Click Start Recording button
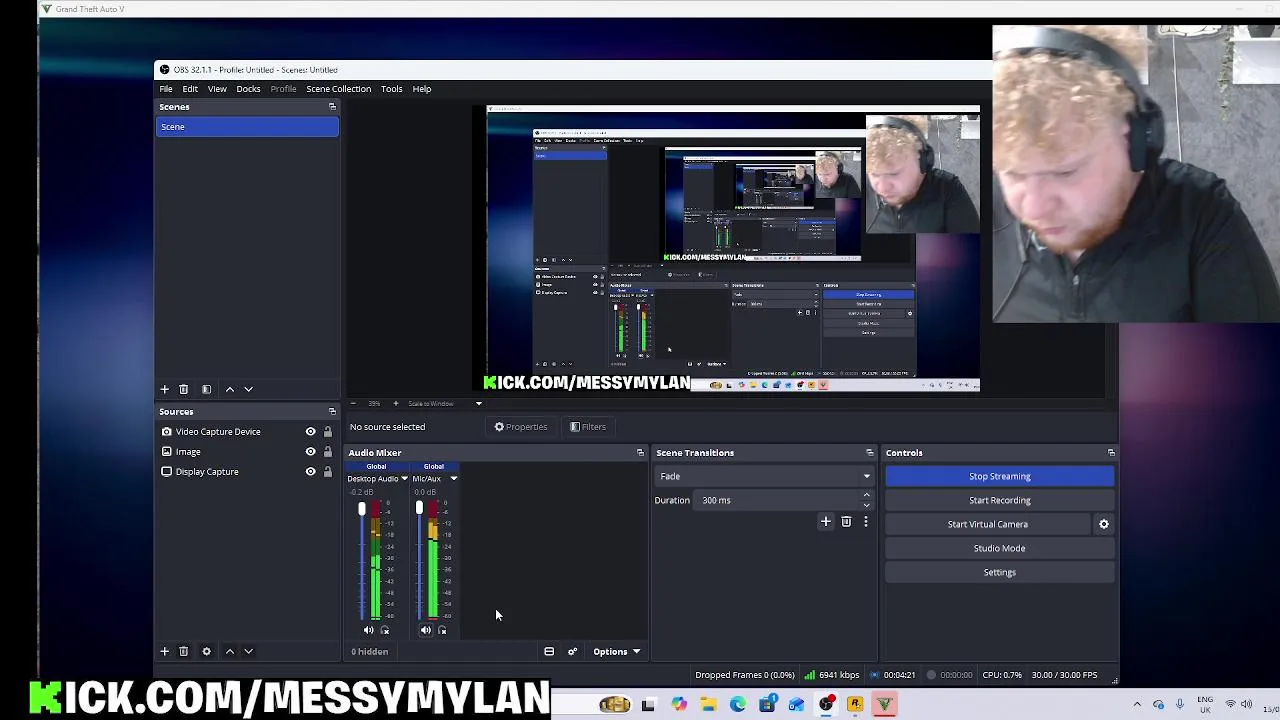The height and width of the screenshot is (720, 1280). 1000,501
